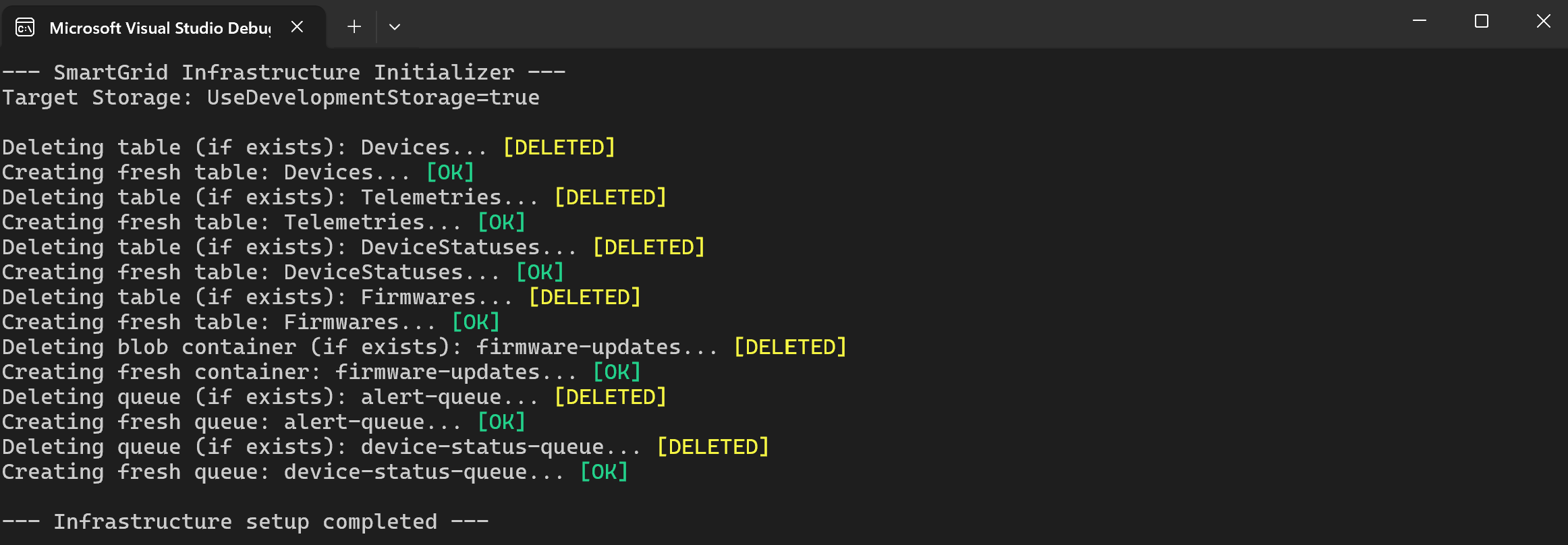Click the [OK] status for Firmwares table
Image resolution: width=1568 pixels, height=545 pixels.
[476, 322]
